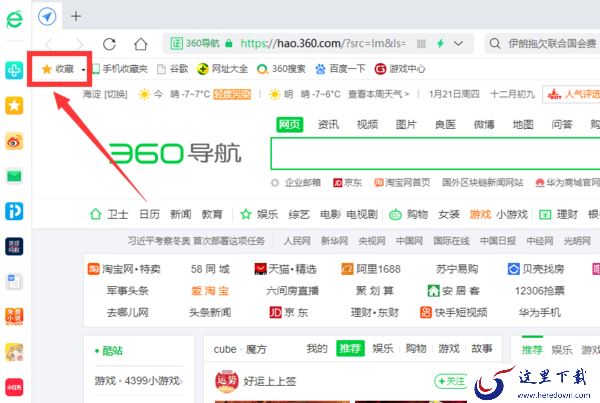Open the sidebar red rounded icon
The height and width of the screenshot is (403, 600).
click(x=14, y=387)
